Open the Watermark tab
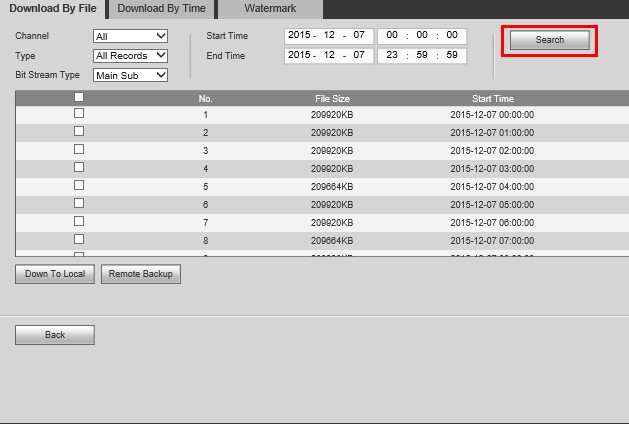Screen dimensions: 629x424 click(x=270, y=8)
